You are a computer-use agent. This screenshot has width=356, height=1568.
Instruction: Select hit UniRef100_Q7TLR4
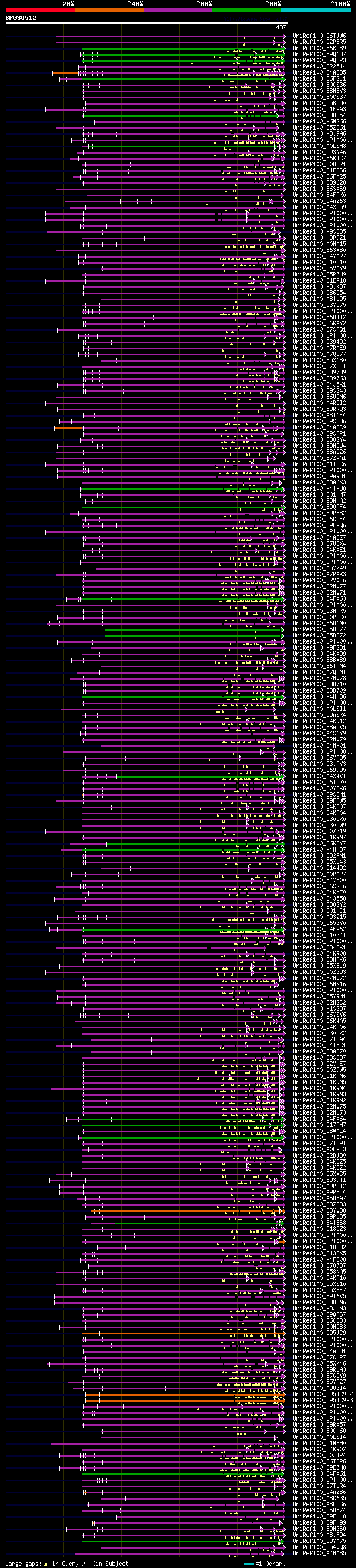319,1486
